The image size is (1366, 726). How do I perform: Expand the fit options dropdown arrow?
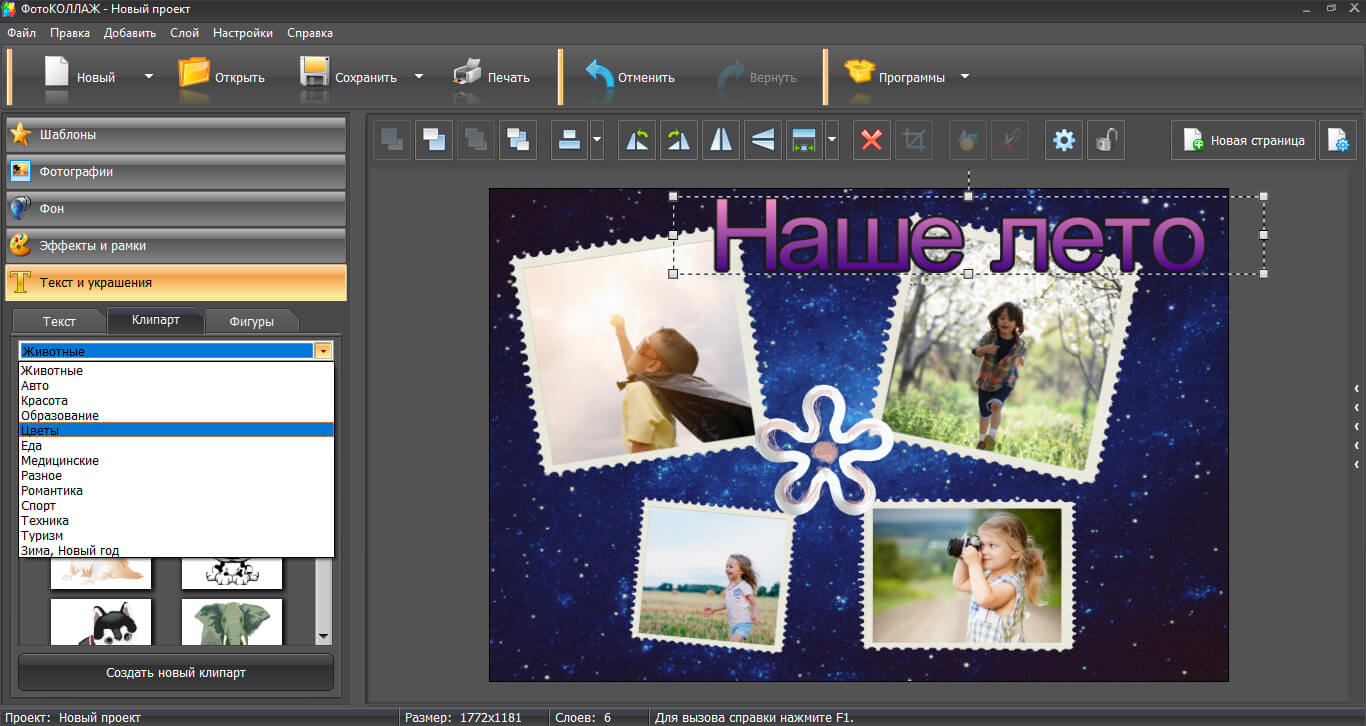832,140
